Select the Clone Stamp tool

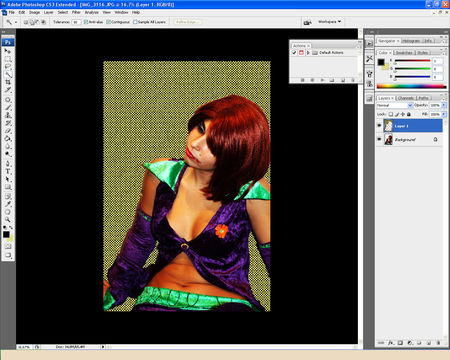coord(8,115)
